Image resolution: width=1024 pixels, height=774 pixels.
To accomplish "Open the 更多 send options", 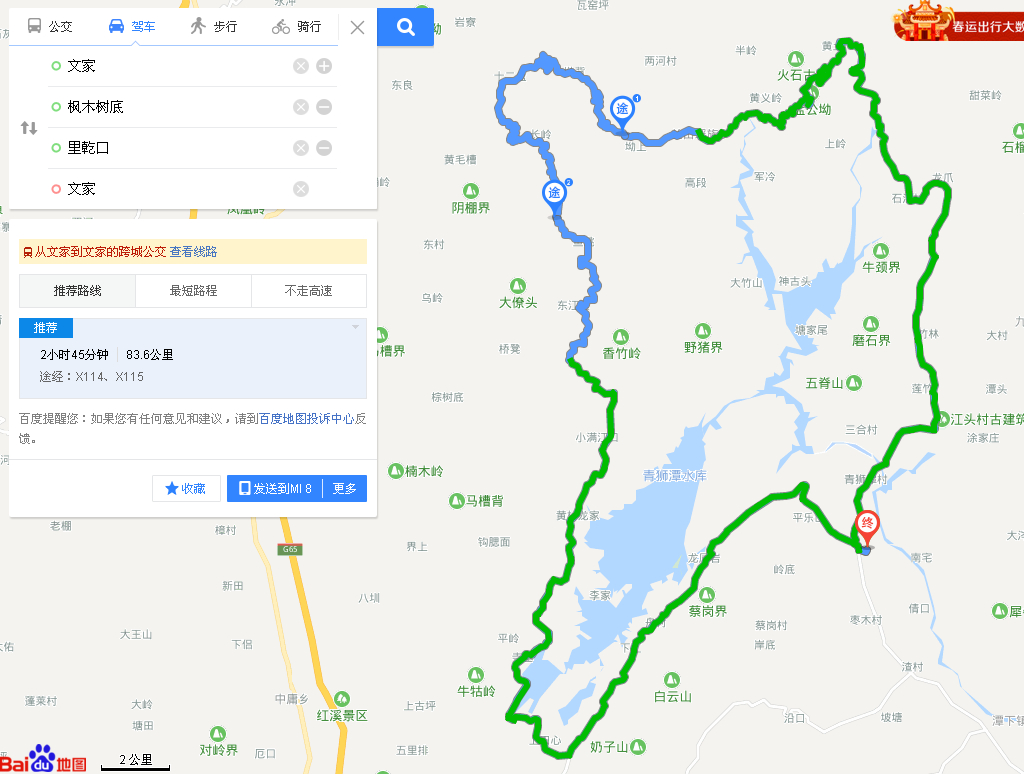I will coord(345,489).
